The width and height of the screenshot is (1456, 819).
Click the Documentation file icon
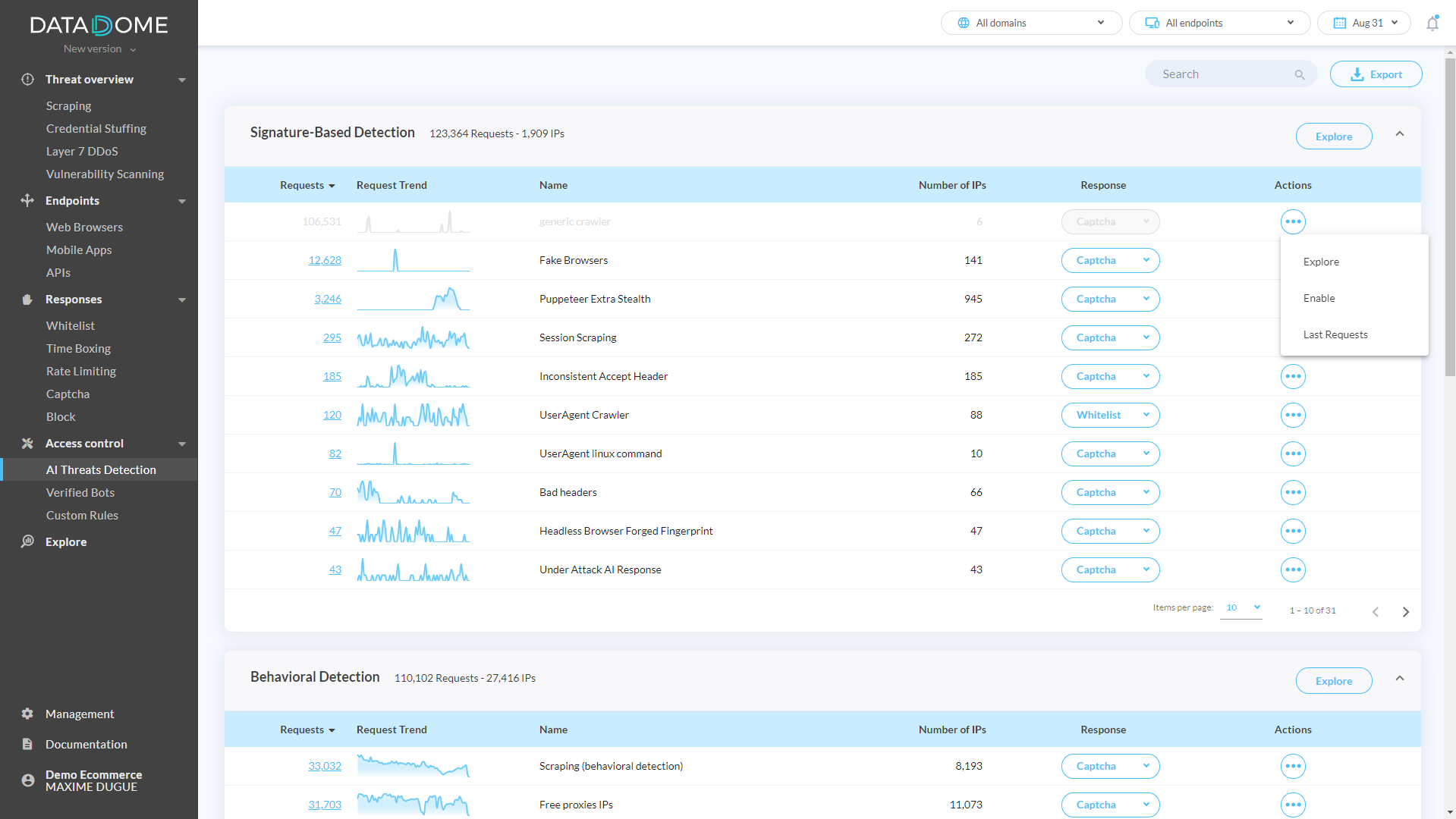[x=27, y=744]
